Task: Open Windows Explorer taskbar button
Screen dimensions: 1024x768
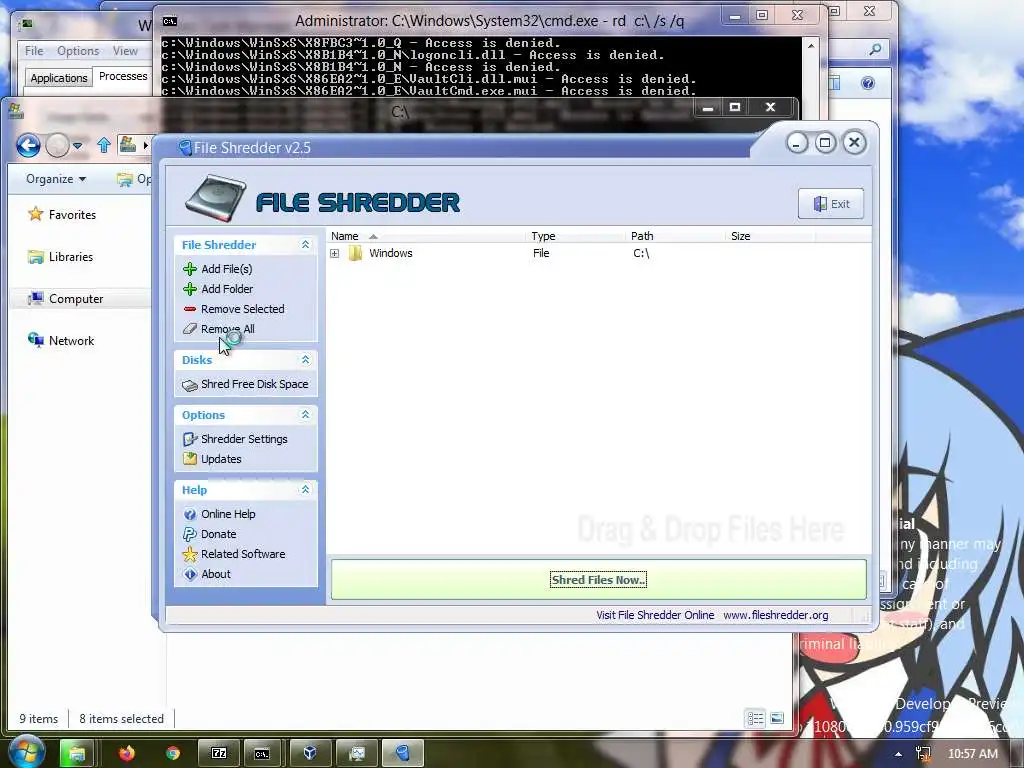Action: pos(77,754)
